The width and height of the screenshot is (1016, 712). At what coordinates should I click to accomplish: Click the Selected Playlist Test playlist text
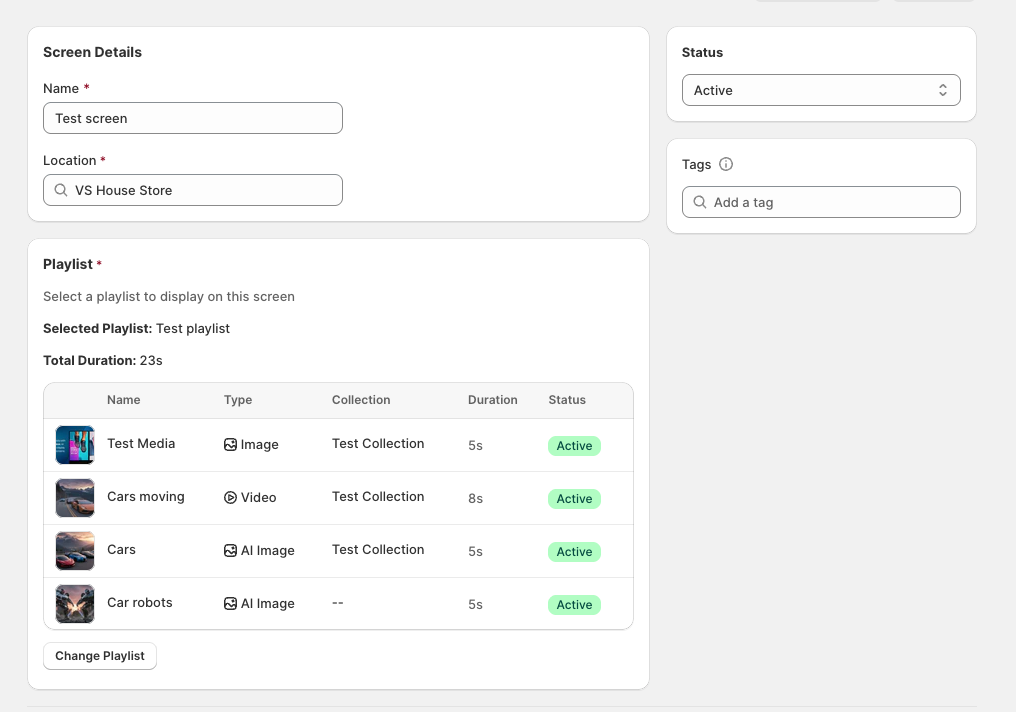(x=136, y=328)
